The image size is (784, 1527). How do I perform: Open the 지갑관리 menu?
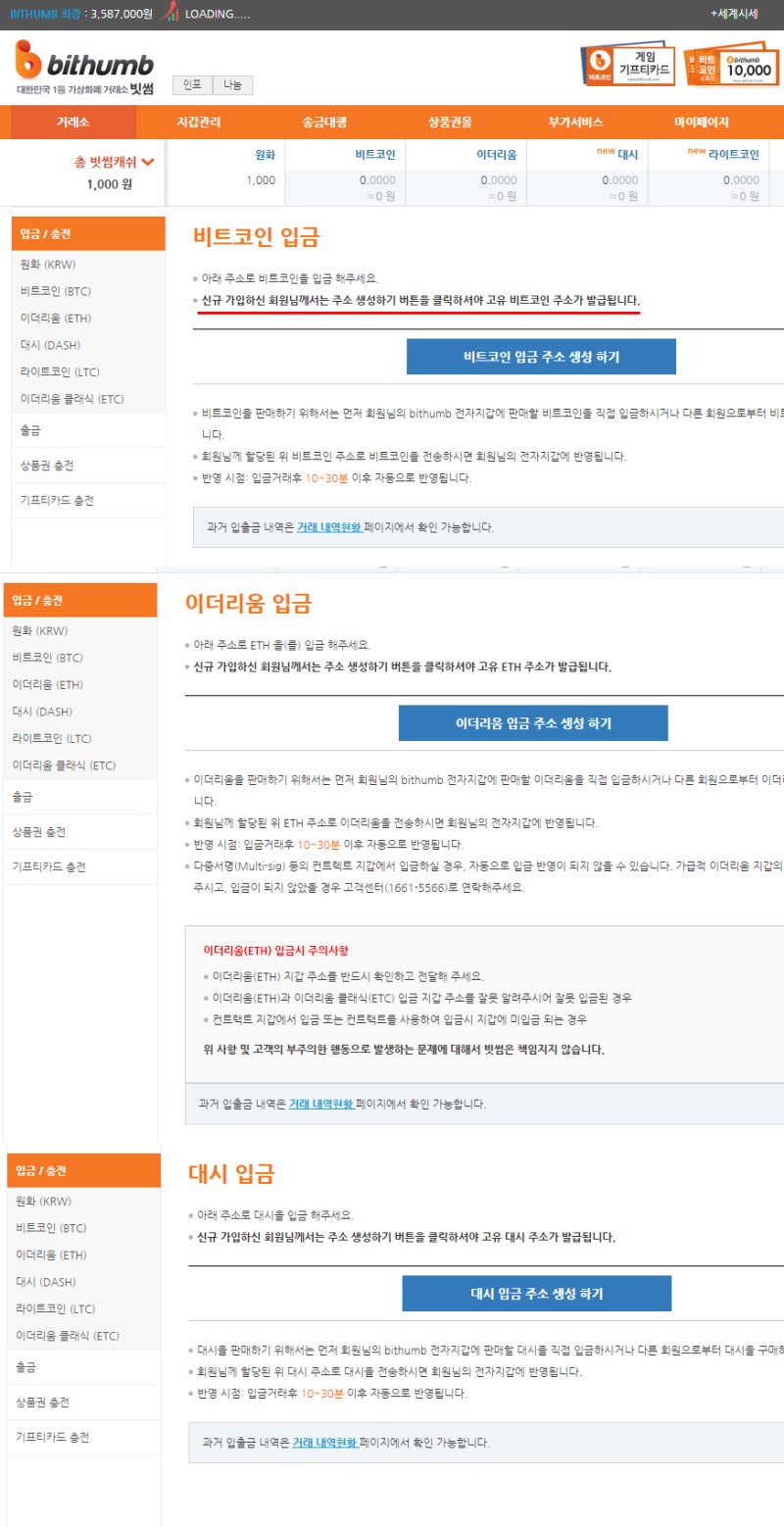(198, 120)
